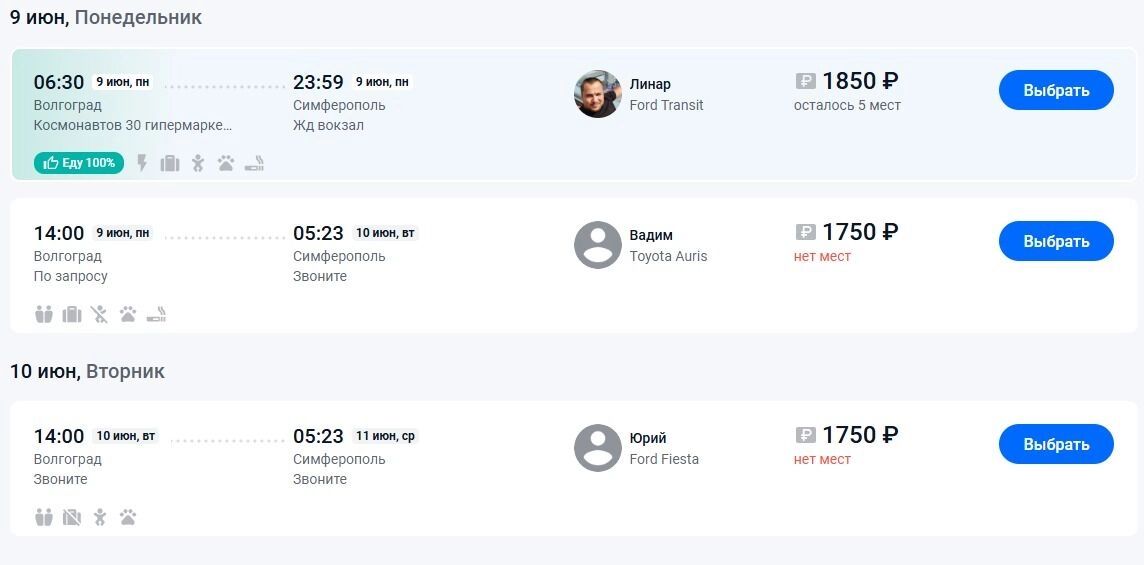Click the luggage icon in Линар's trip

pos(170,163)
